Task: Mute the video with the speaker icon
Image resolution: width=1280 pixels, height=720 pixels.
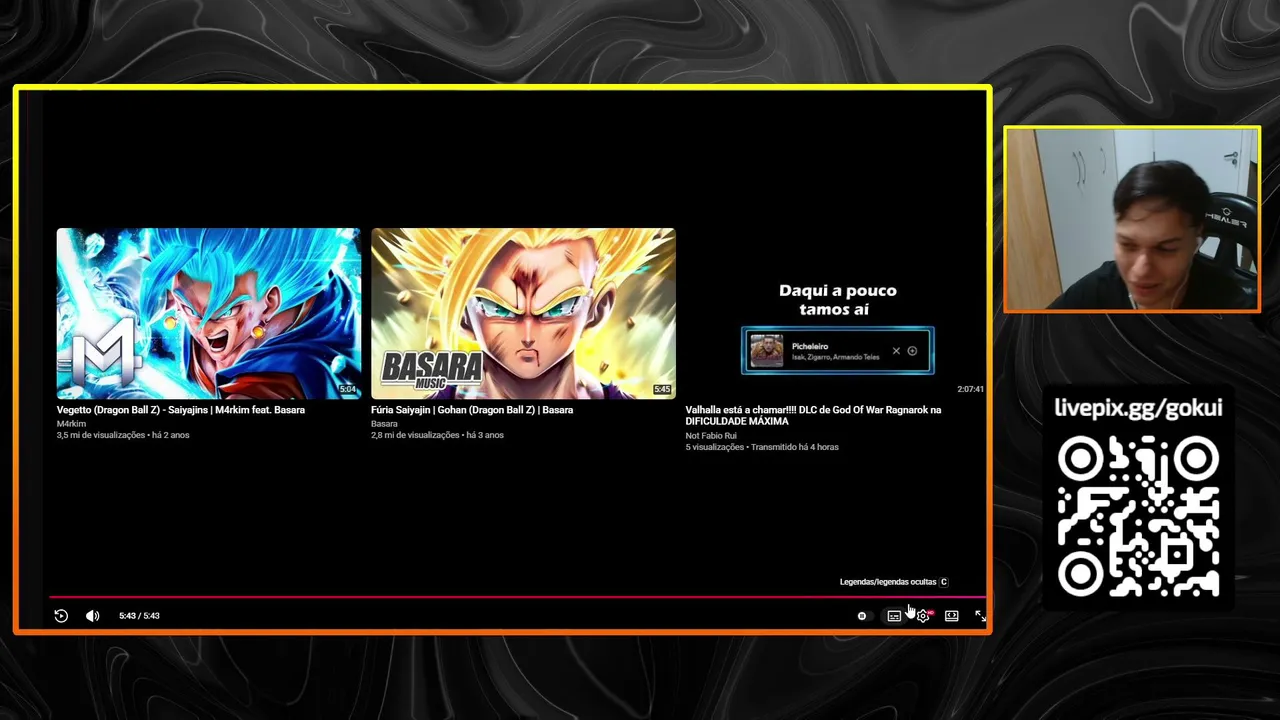Action: point(92,616)
